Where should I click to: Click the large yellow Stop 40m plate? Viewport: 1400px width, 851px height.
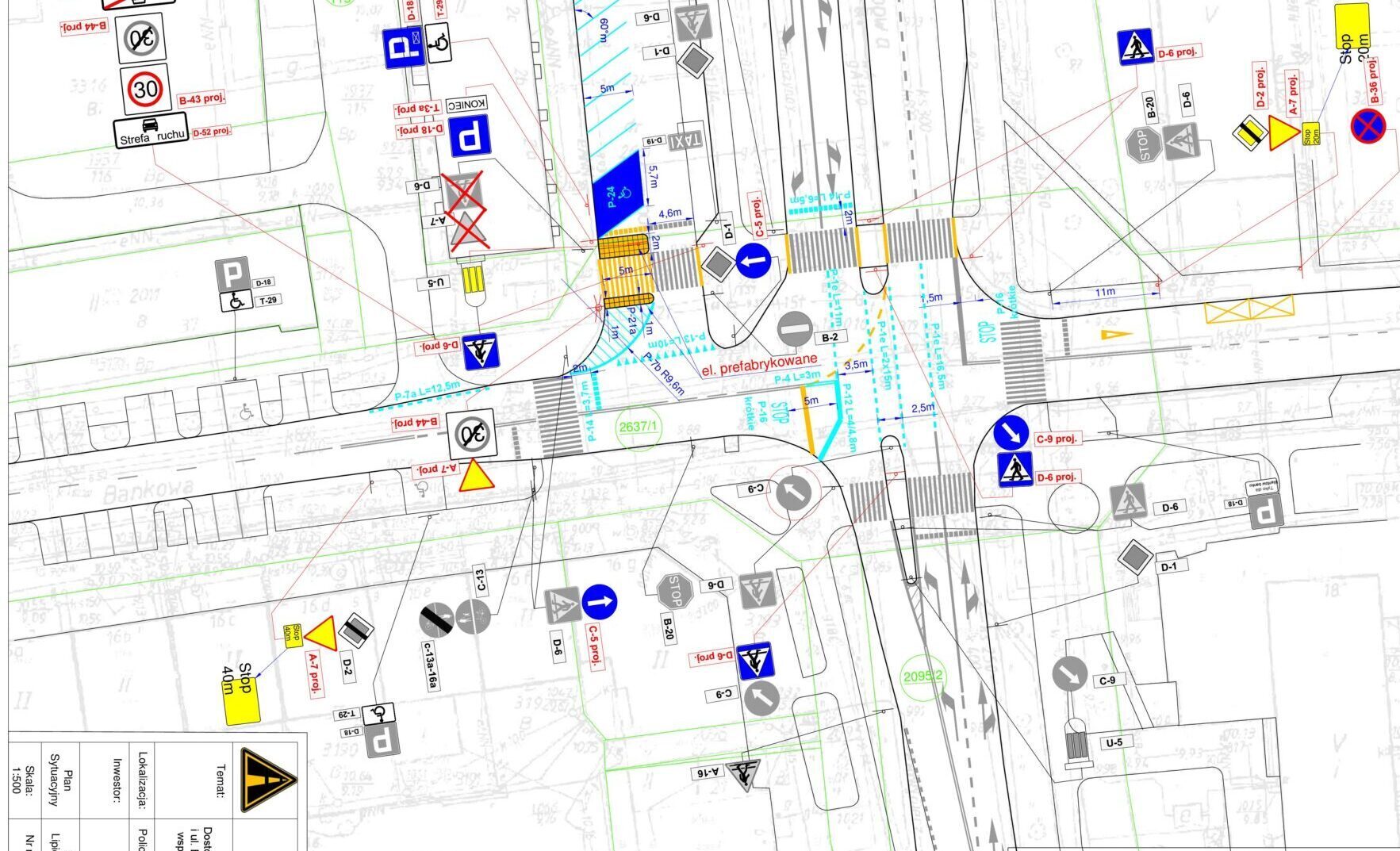243,694
